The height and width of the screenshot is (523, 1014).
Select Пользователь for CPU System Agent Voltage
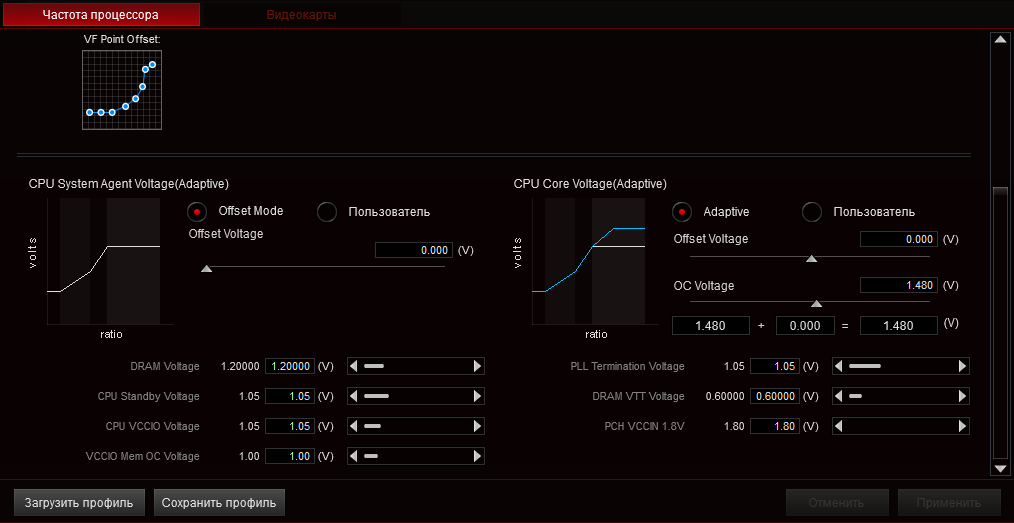pos(327,211)
